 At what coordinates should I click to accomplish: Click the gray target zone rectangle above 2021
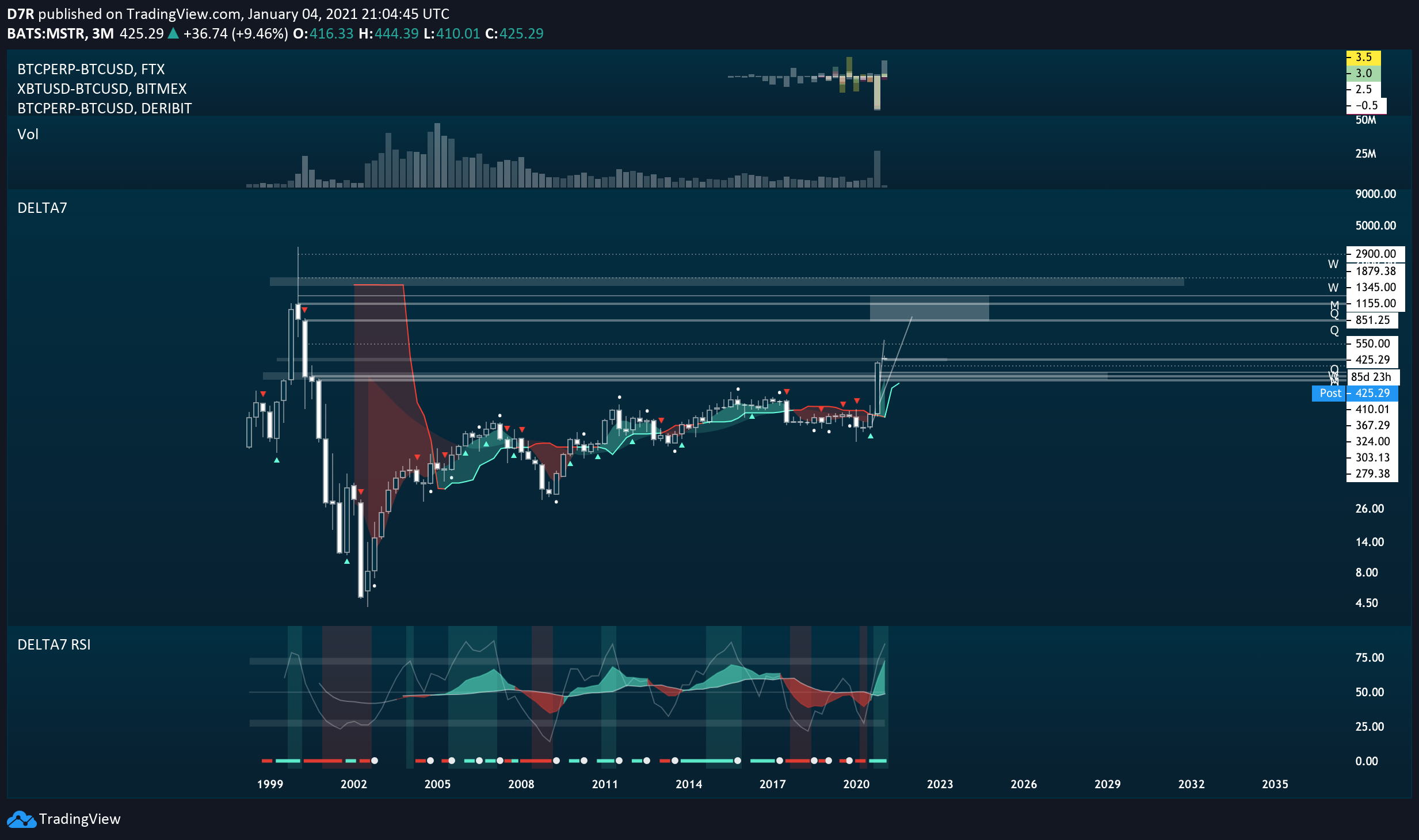click(x=929, y=308)
